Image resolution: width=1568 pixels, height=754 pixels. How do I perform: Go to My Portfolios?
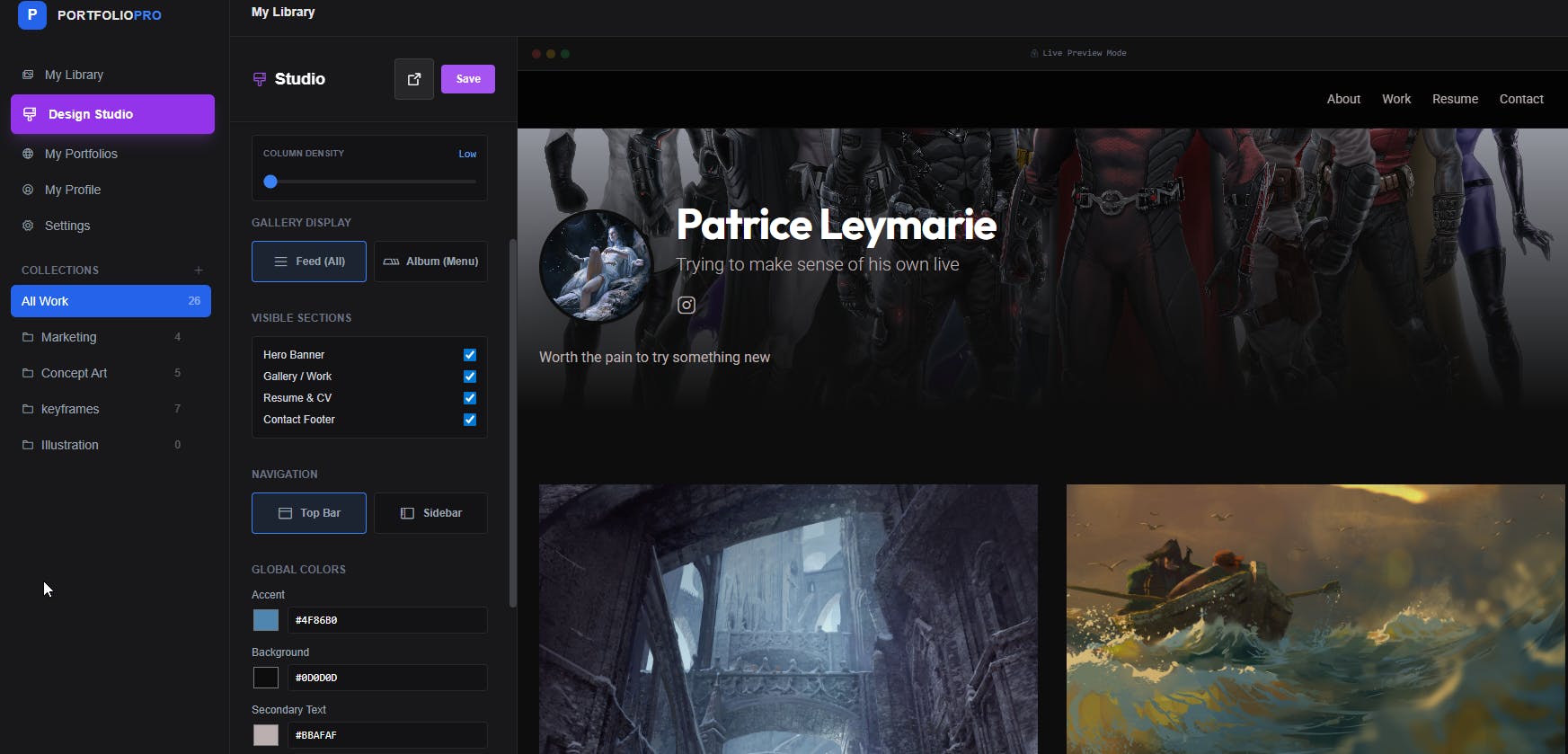tap(112, 154)
